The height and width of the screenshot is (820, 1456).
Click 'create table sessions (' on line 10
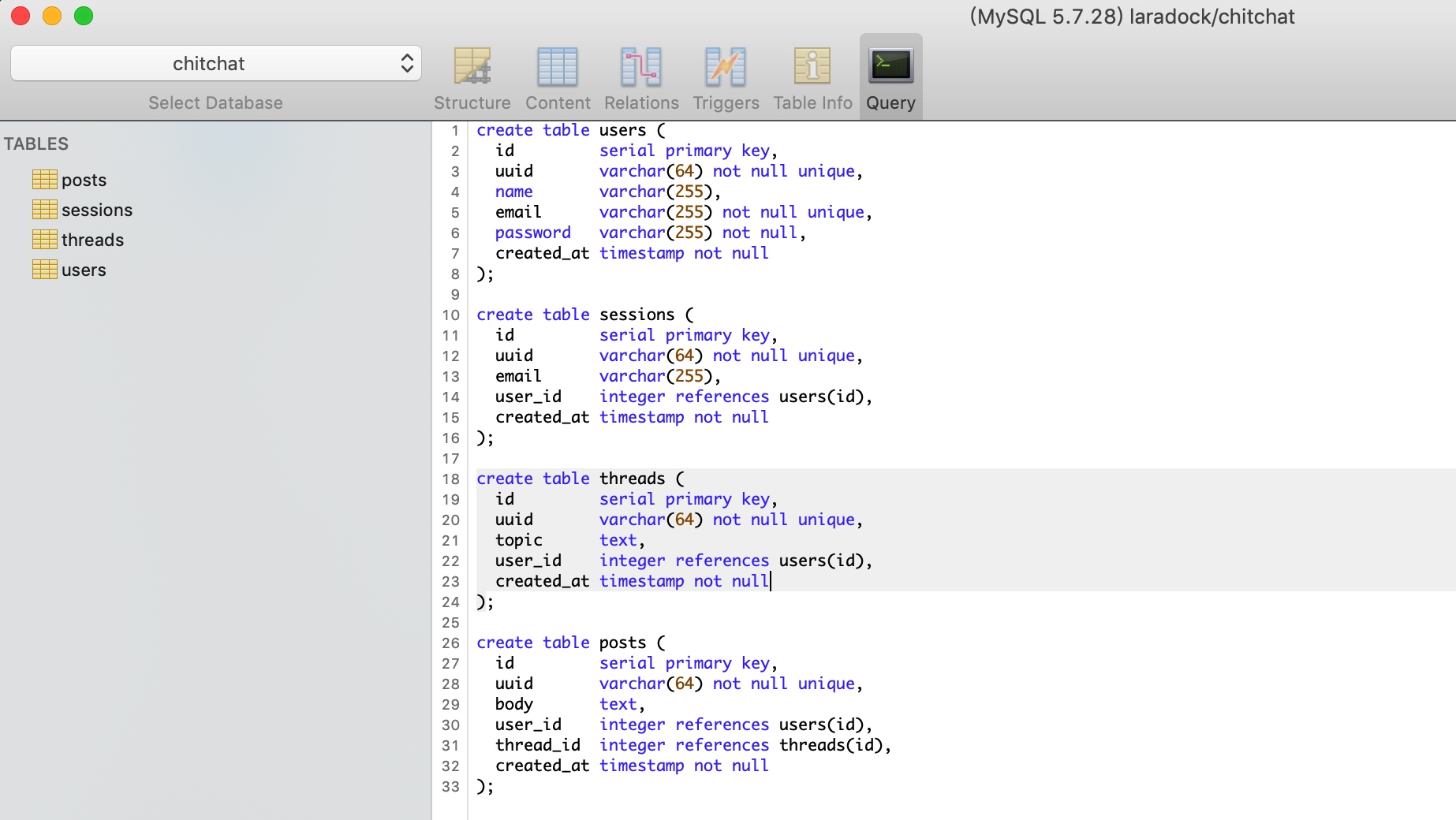pos(585,315)
